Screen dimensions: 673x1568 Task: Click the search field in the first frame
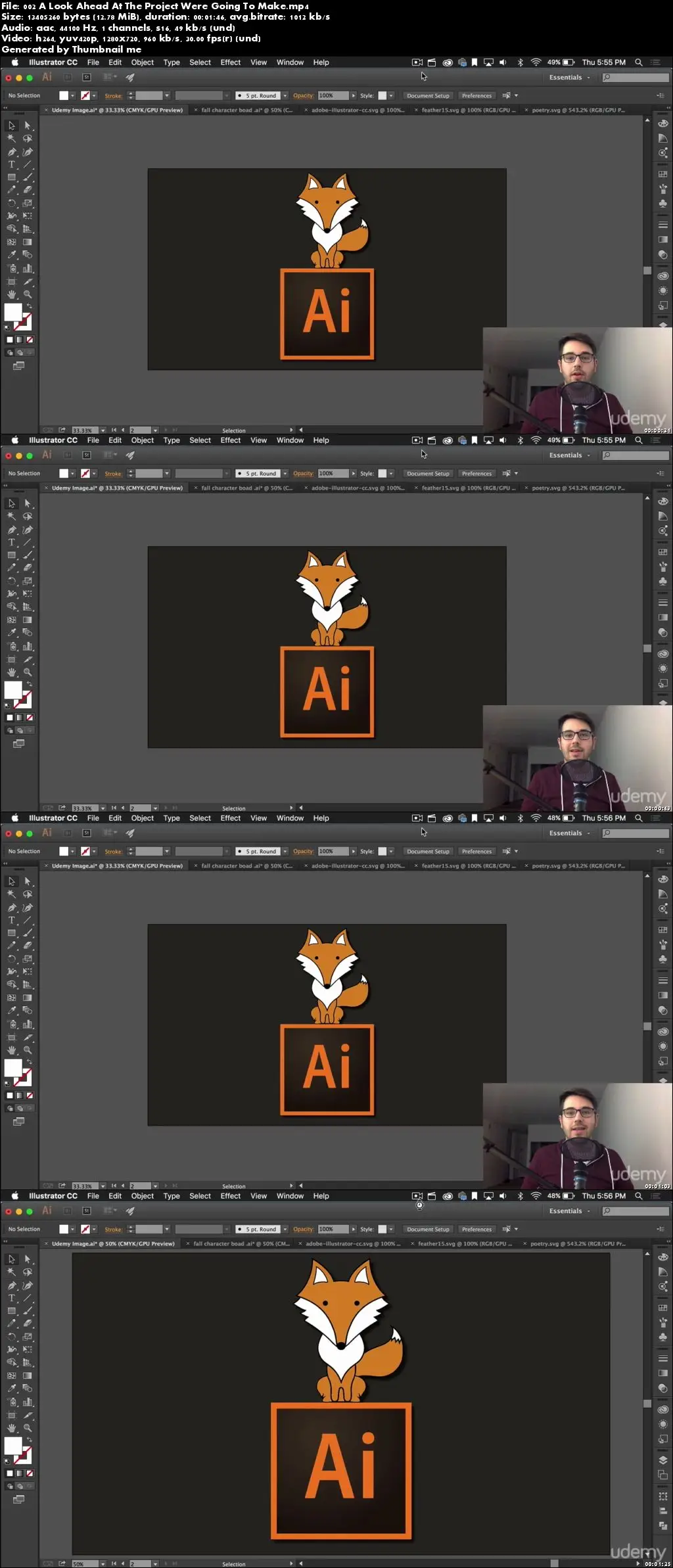coord(636,78)
